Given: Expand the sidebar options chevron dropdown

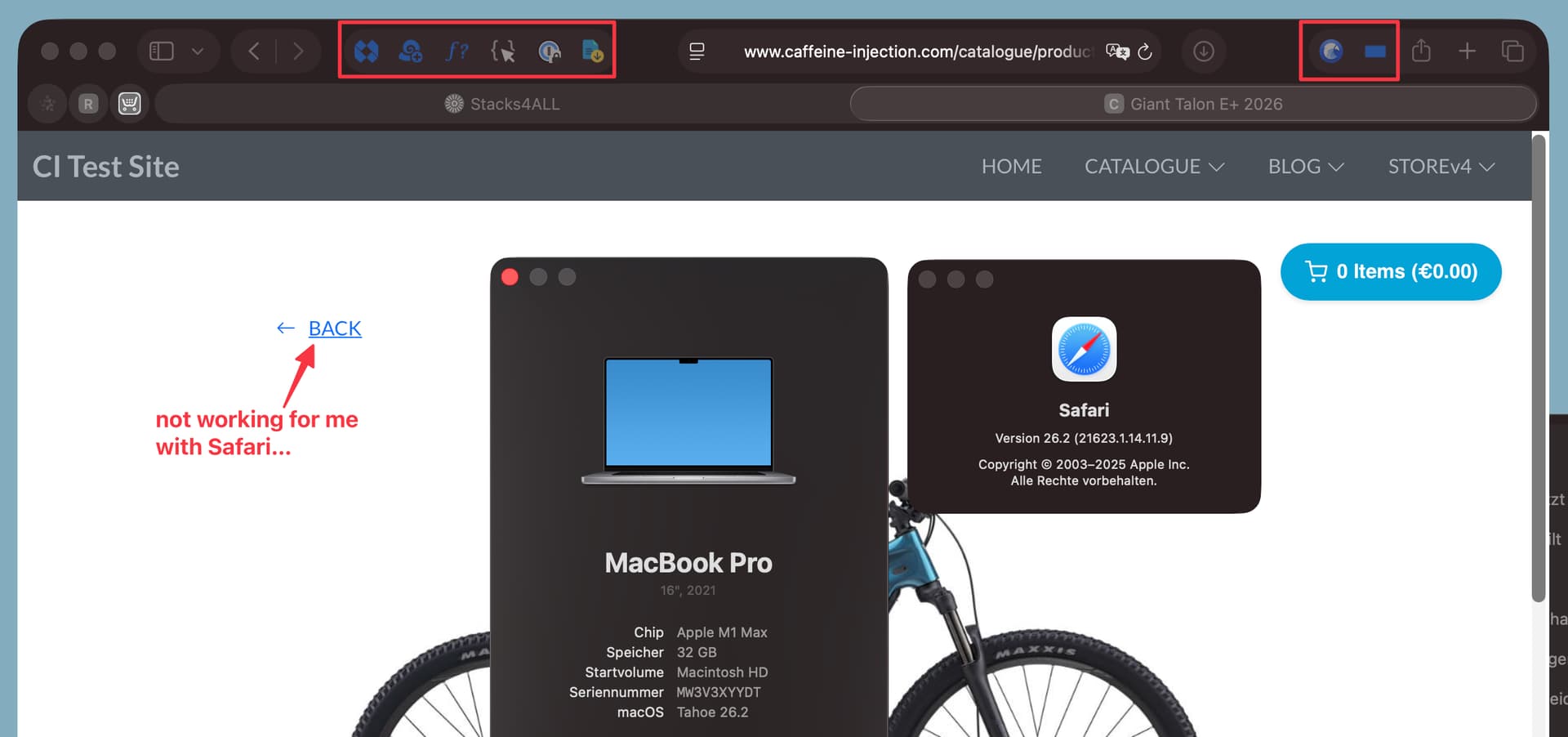Looking at the screenshot, I should 198,51.
